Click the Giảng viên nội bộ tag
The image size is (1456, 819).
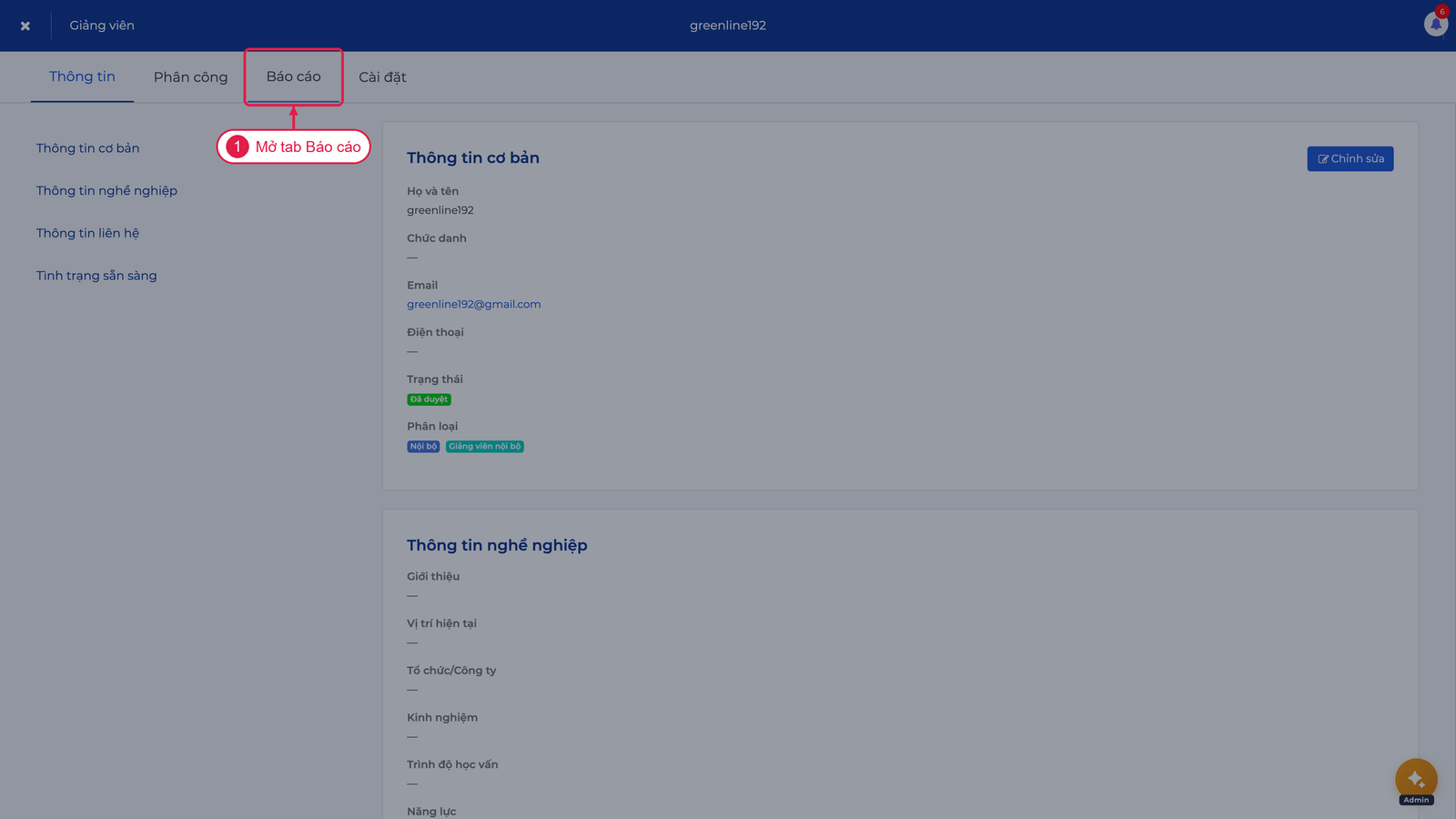484,447
